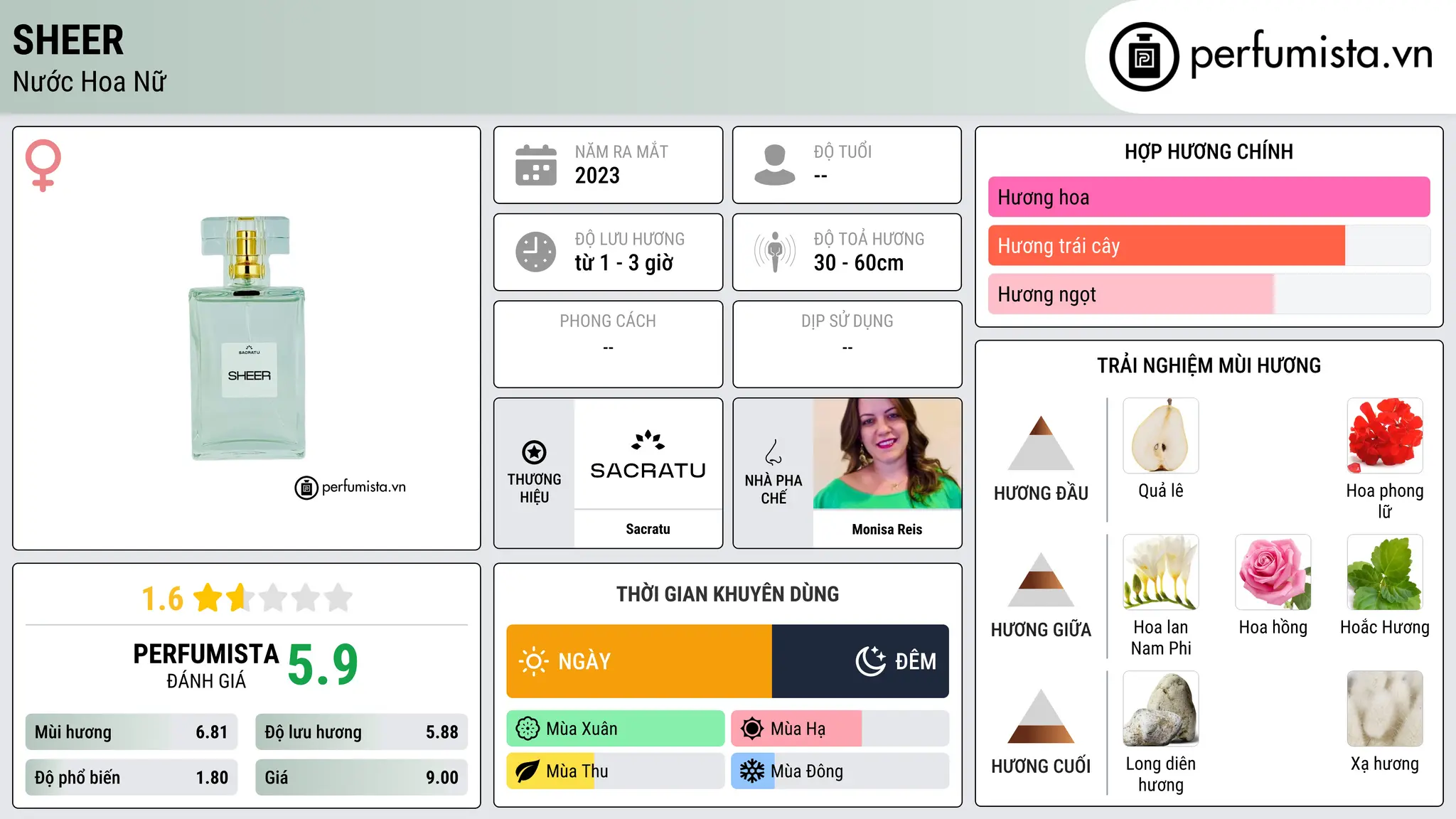
Task: Click the clock icon for Độ lưu hương
Action: tap(536, 252)
